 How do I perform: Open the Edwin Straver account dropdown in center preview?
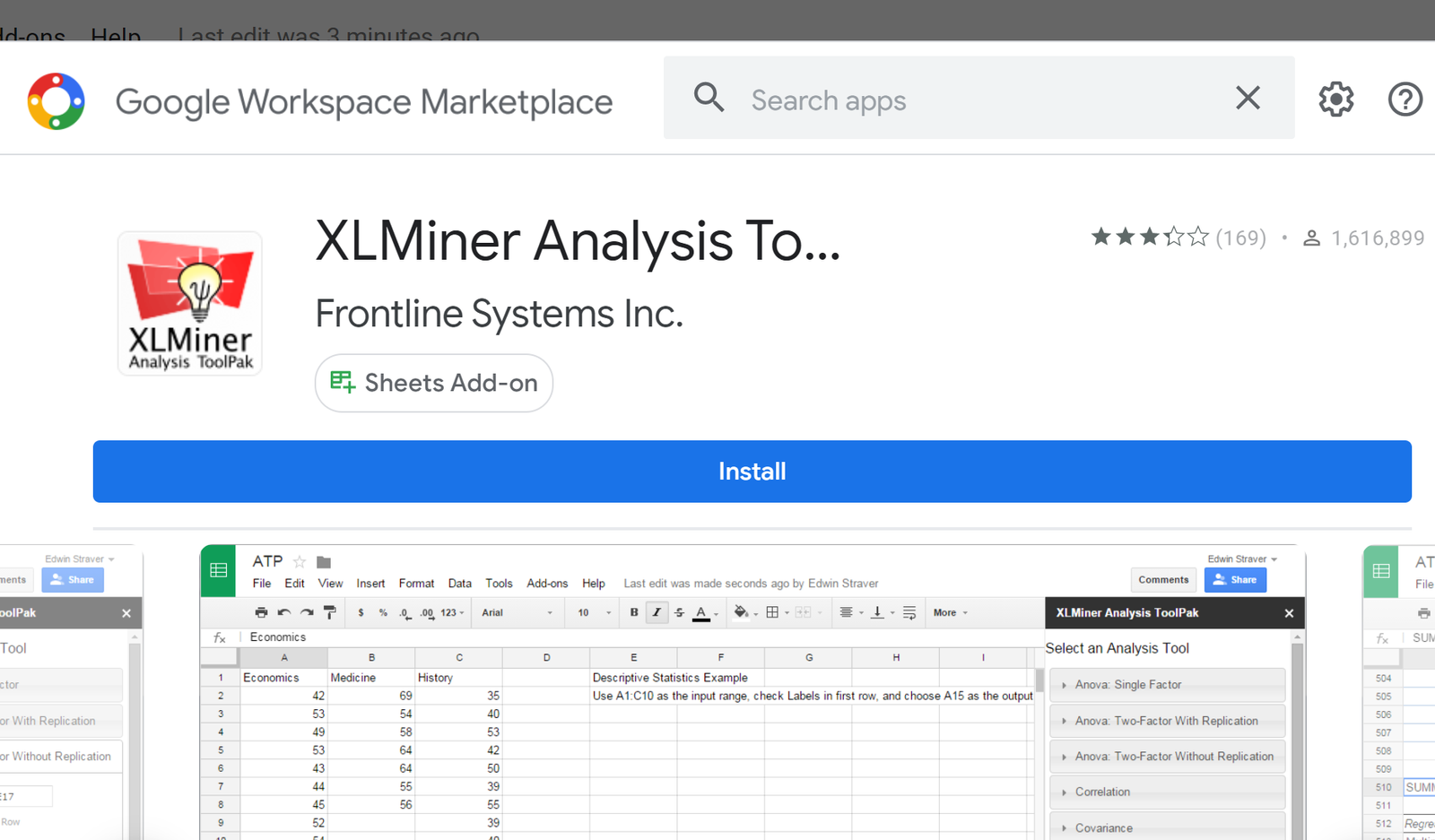1242,559
